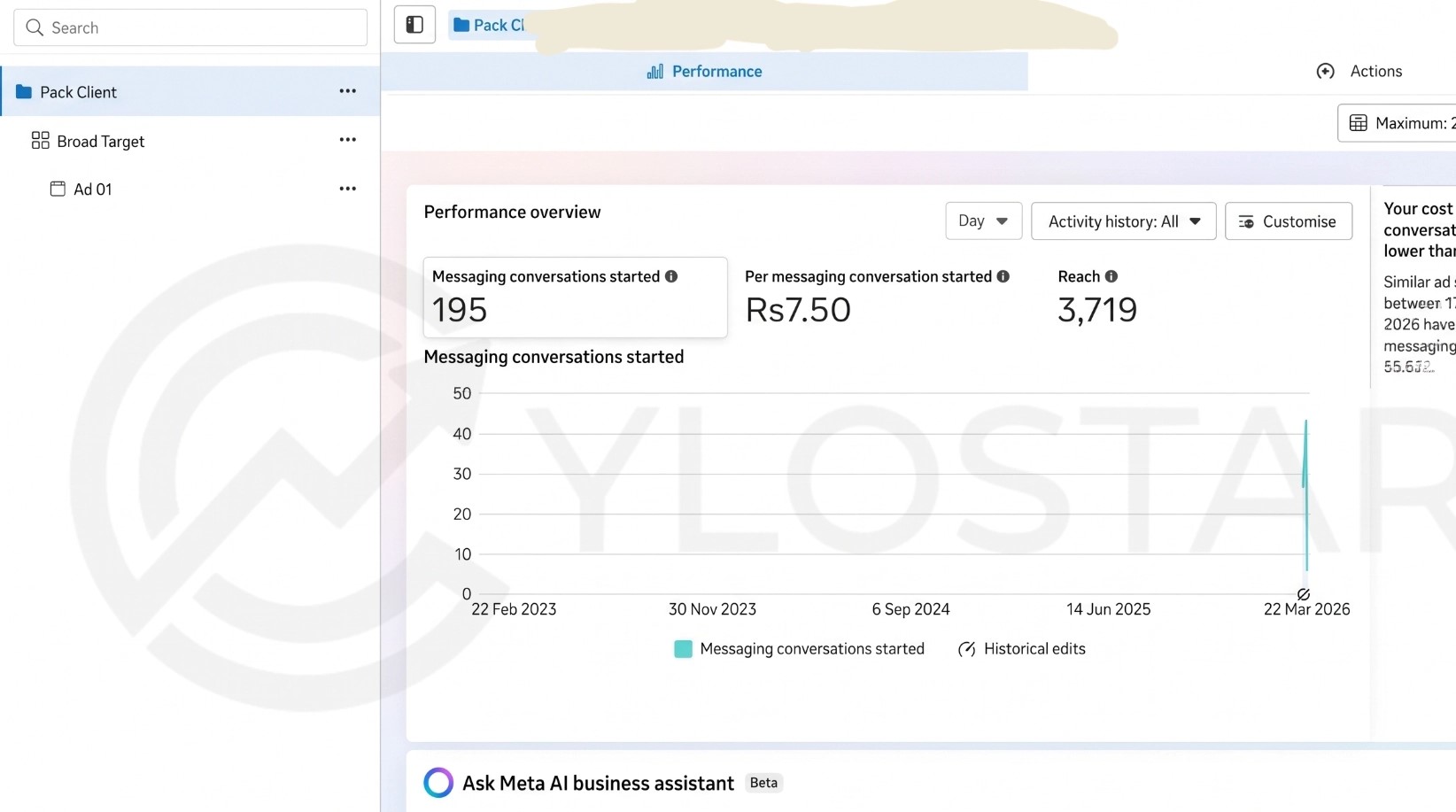Open the Activity history: All dropdown
Screen dimensions: 1456x812
pos(1123,220)
